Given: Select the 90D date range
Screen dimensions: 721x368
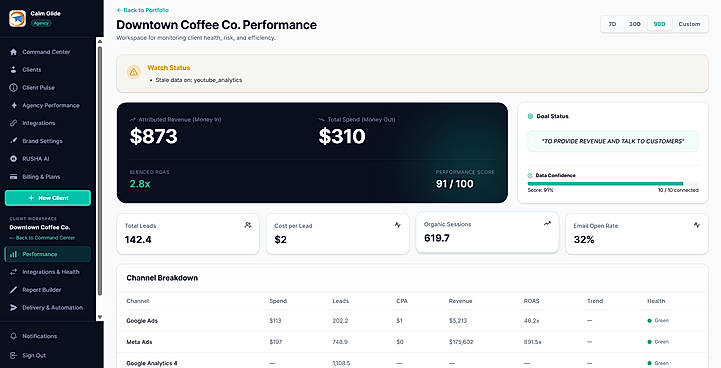Looking at the screenshot, I should [659, 24].
